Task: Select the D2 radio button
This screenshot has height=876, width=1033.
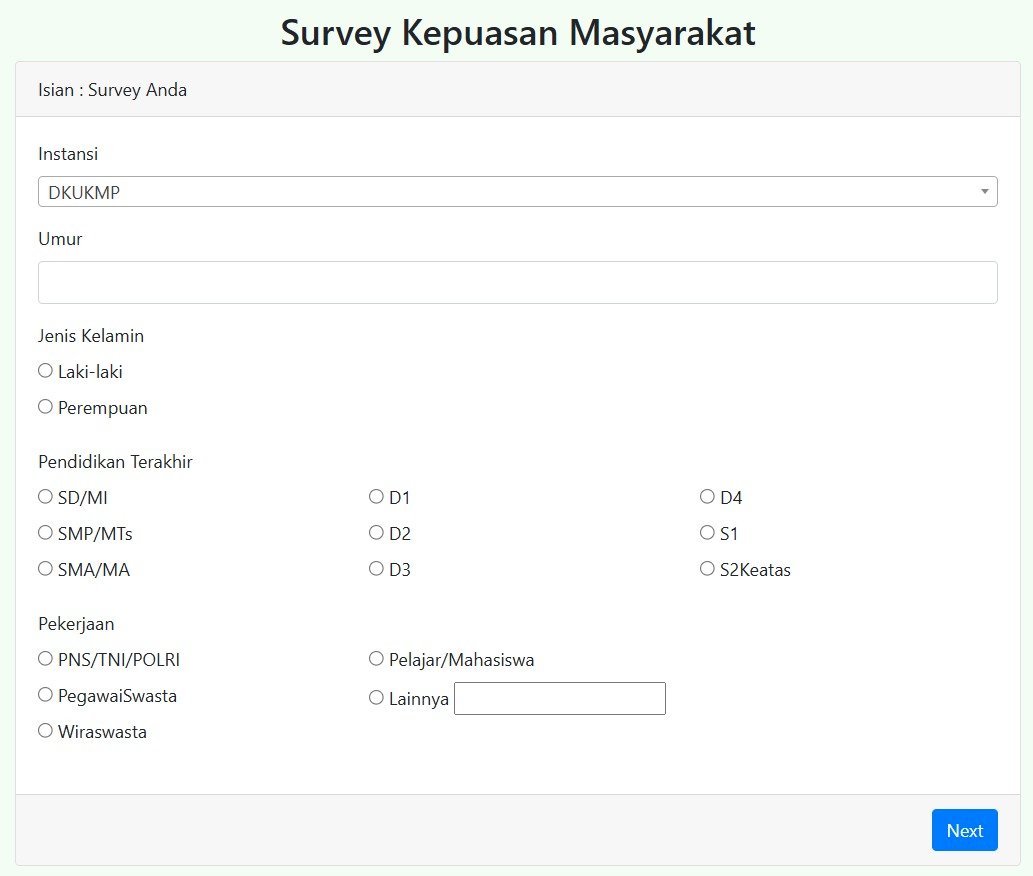Action: tap(376, 533)
